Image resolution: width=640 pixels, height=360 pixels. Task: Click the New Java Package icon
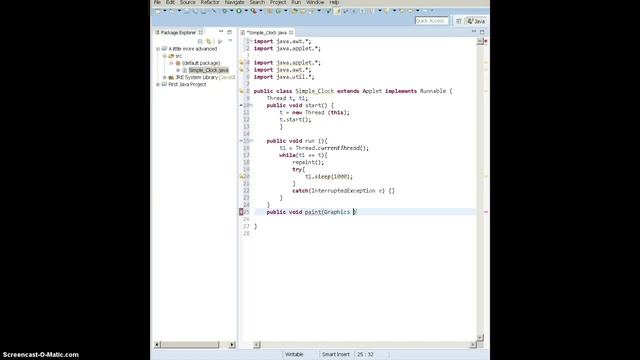269,11
